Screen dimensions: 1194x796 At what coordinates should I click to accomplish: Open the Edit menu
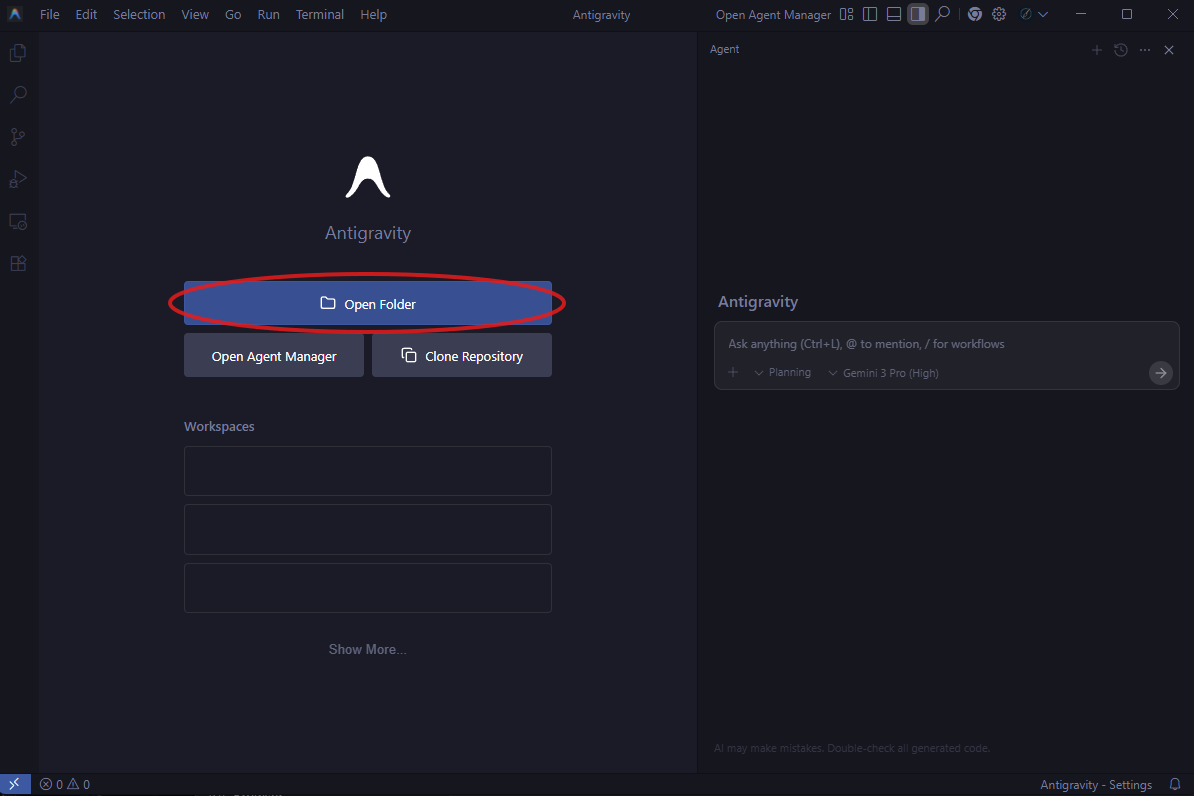click(x=86, y=14)
